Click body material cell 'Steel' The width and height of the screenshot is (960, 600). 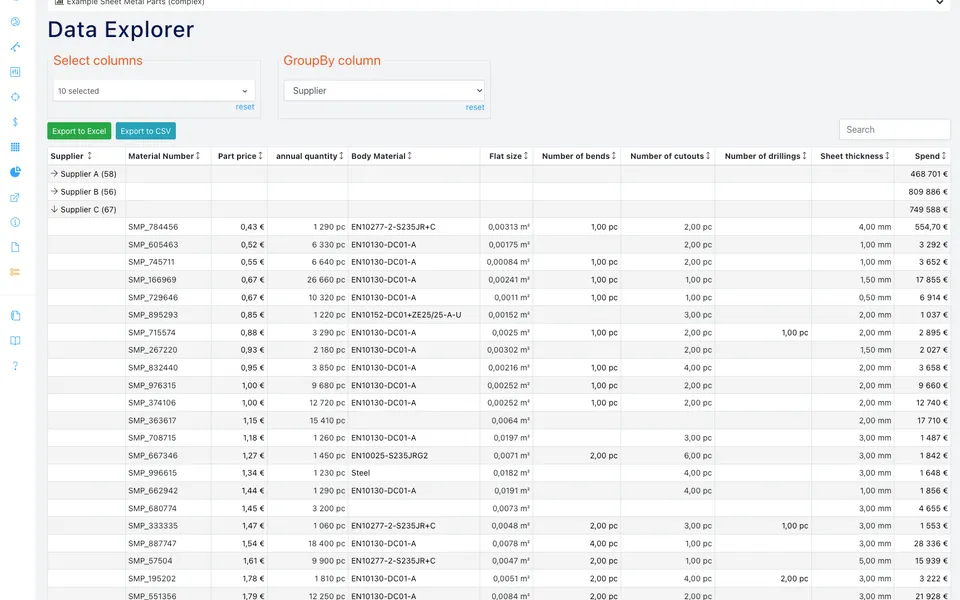pos(361,473)
